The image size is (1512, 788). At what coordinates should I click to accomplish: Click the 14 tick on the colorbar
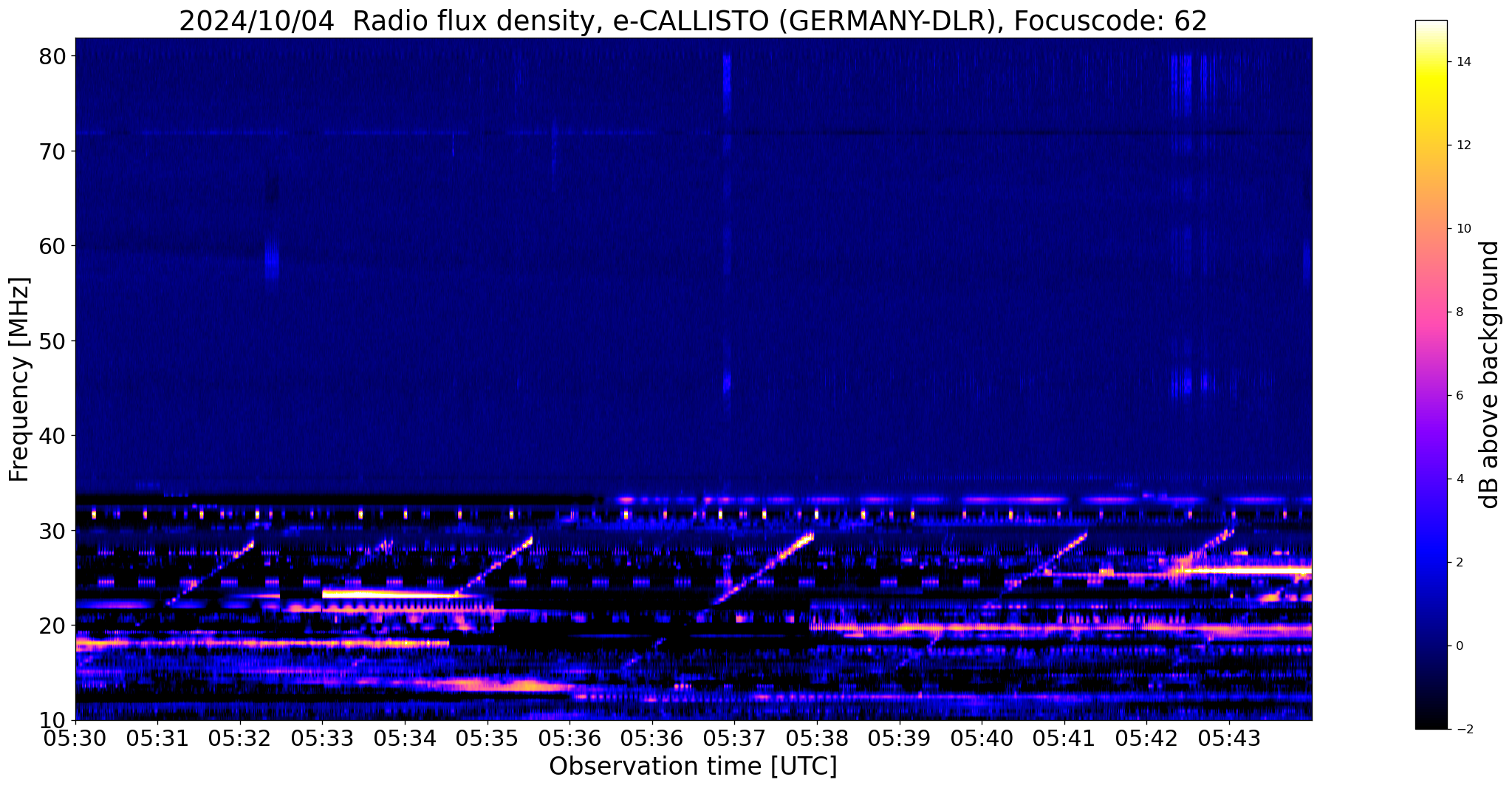tap(1463, 62)
